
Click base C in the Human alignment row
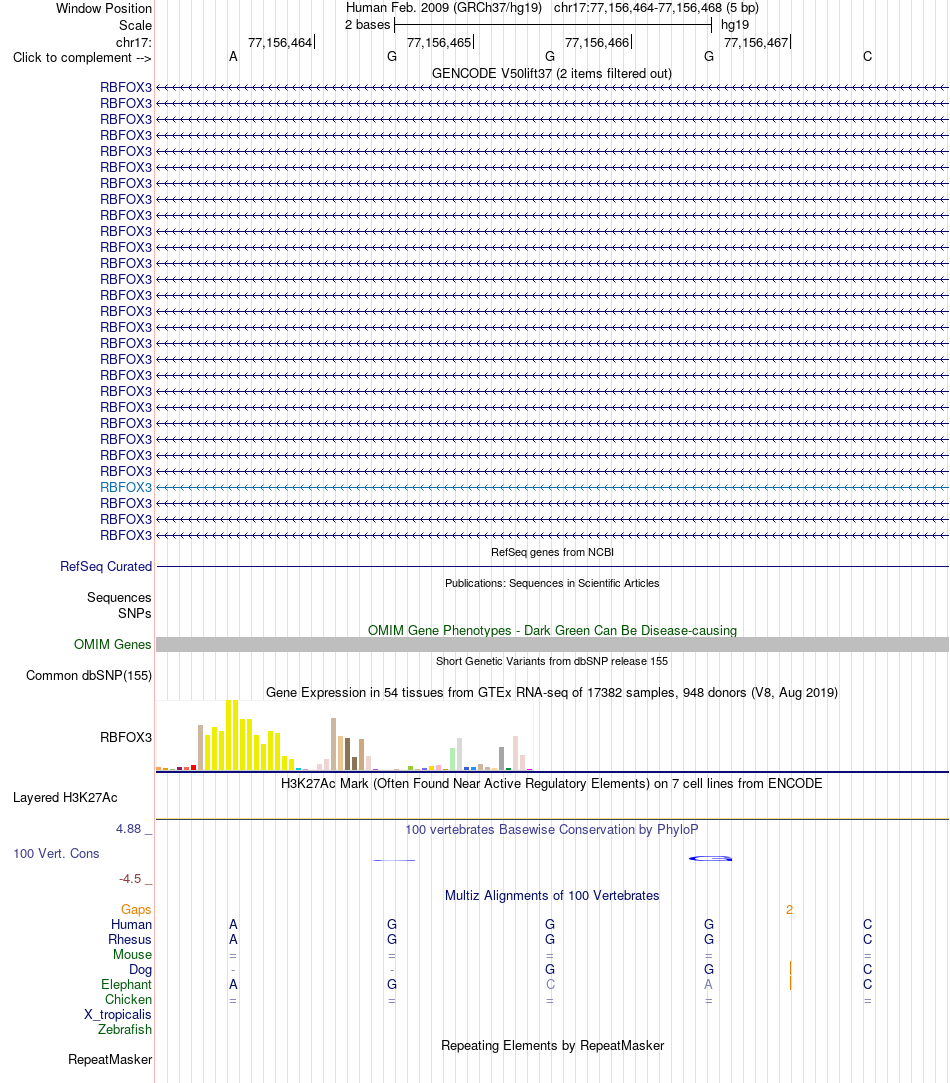click(868, 924)
